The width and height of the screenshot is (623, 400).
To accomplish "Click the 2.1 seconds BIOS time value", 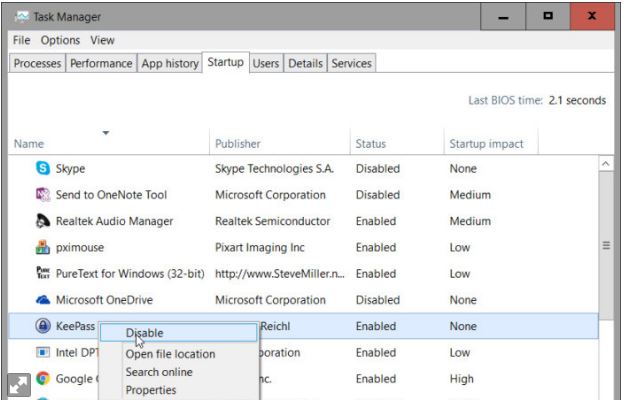I will tap(577, 100).
